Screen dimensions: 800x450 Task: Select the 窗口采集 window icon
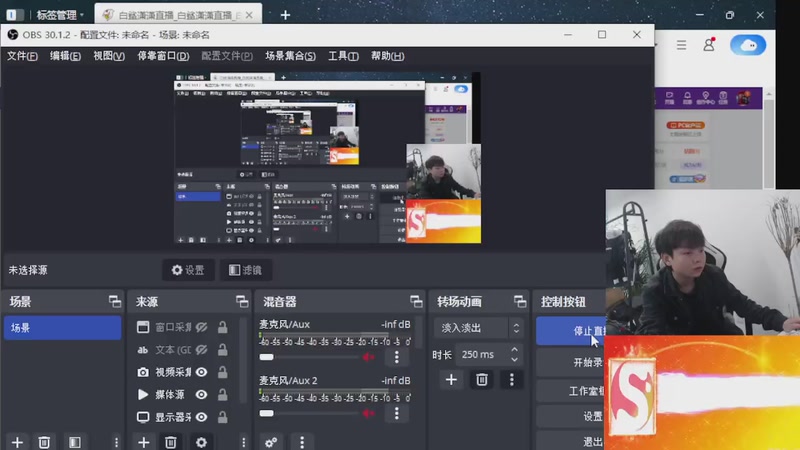(x=143, y=327)
